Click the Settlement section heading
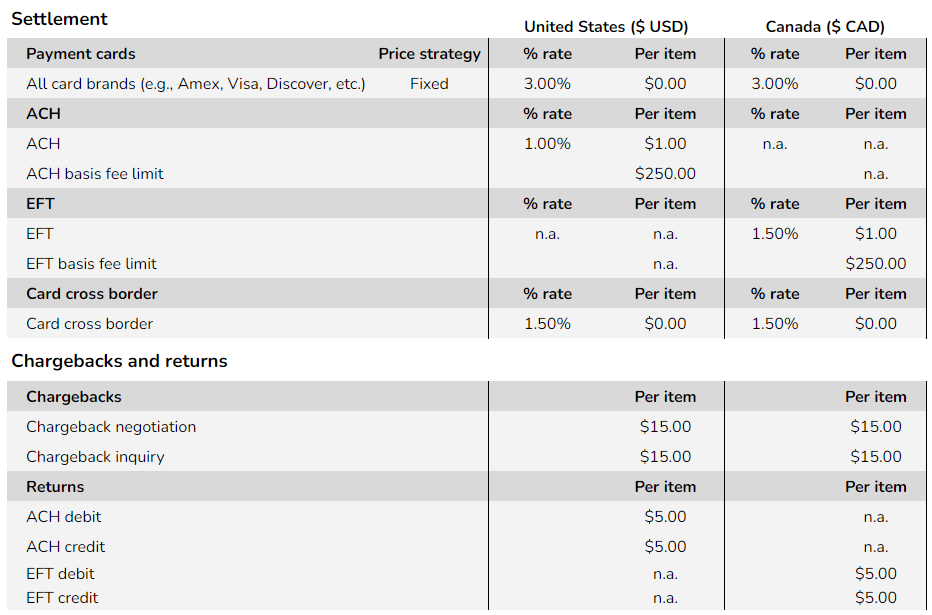The height and width of the screenshot is (615, 932). (x=59, y=19)
